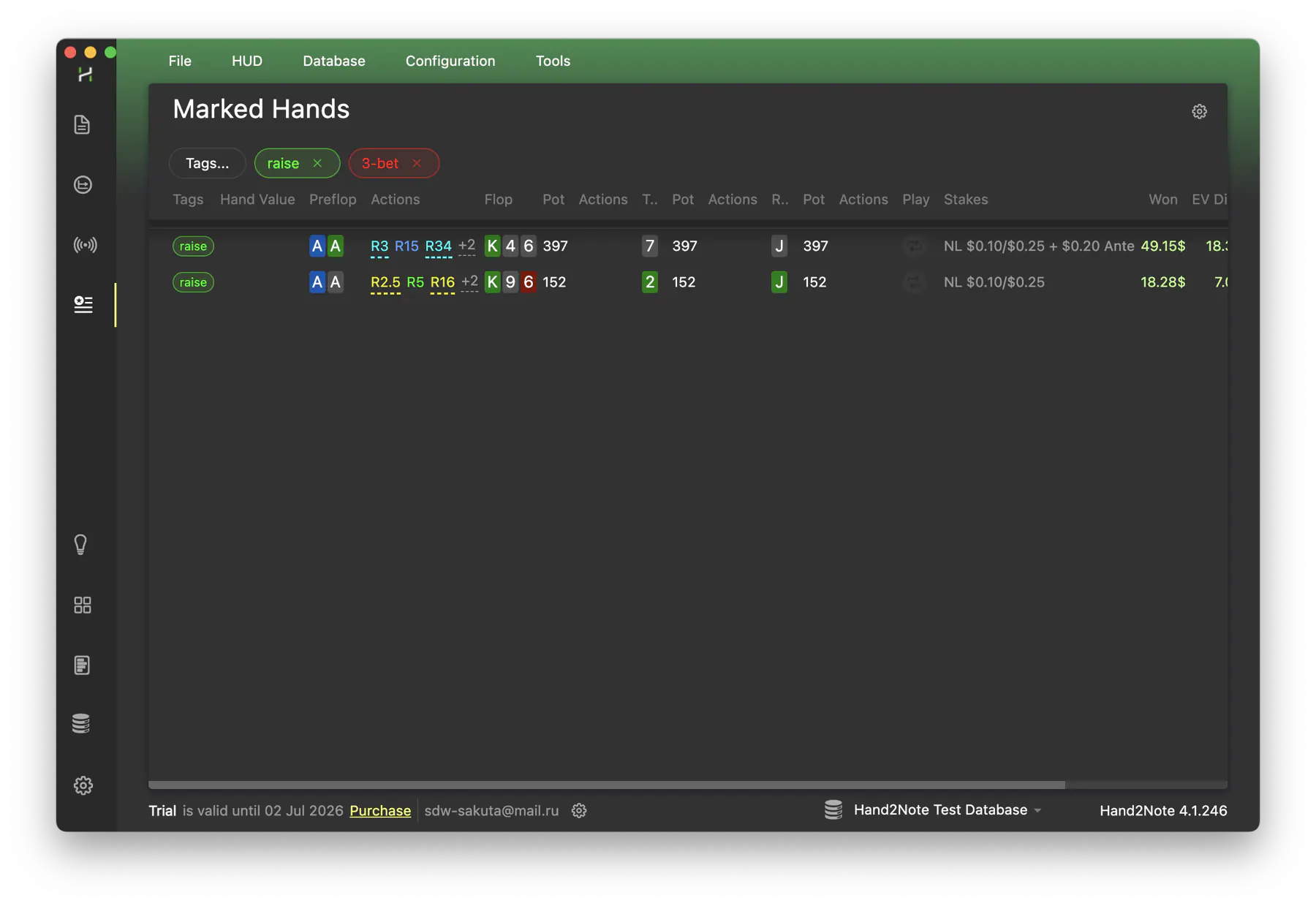Open the Hand2Note logo icon in sidebar

(x=85, y=75)
